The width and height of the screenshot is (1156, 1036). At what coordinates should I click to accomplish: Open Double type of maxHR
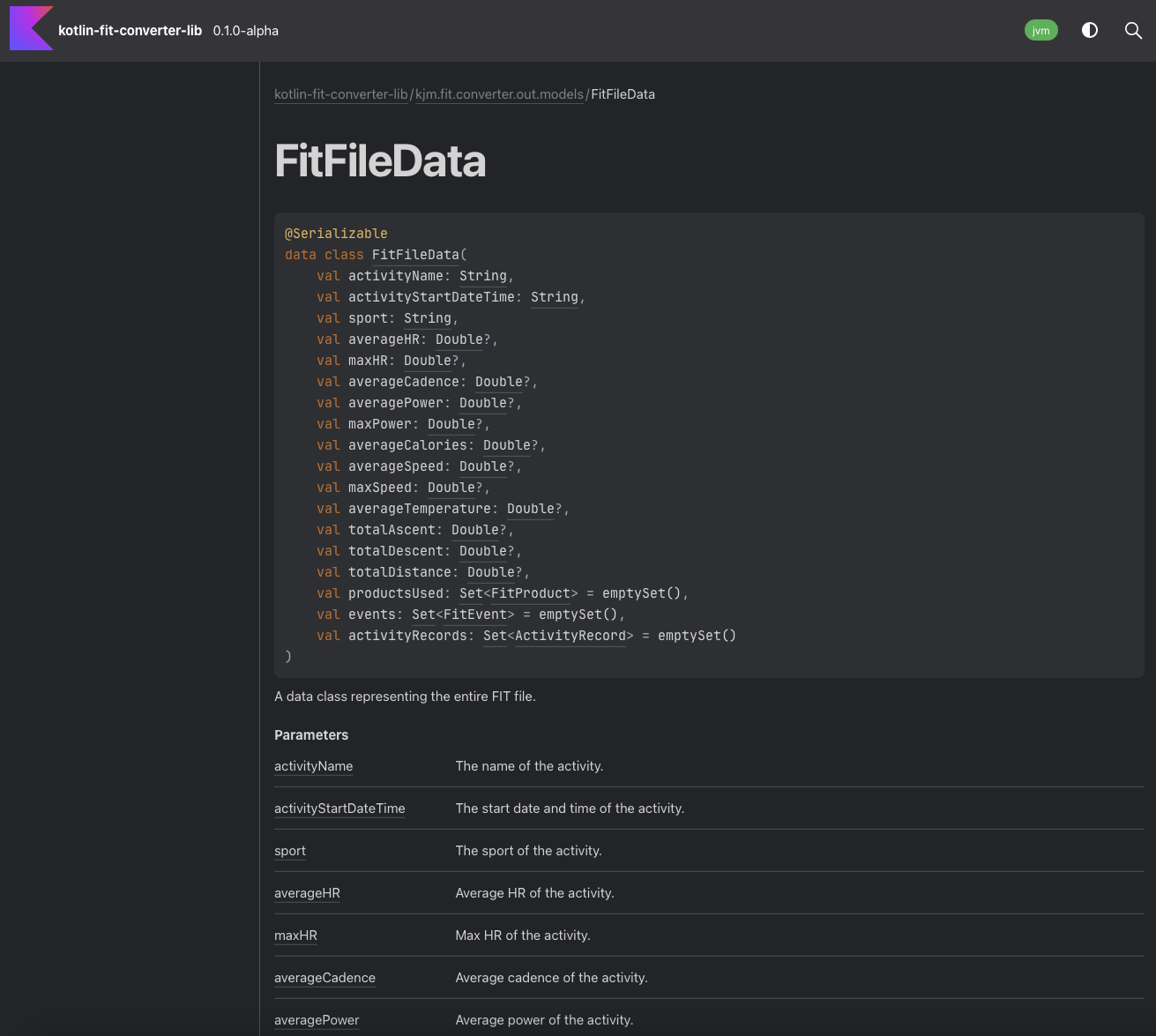pyautogui.click(x=428, y=361)
